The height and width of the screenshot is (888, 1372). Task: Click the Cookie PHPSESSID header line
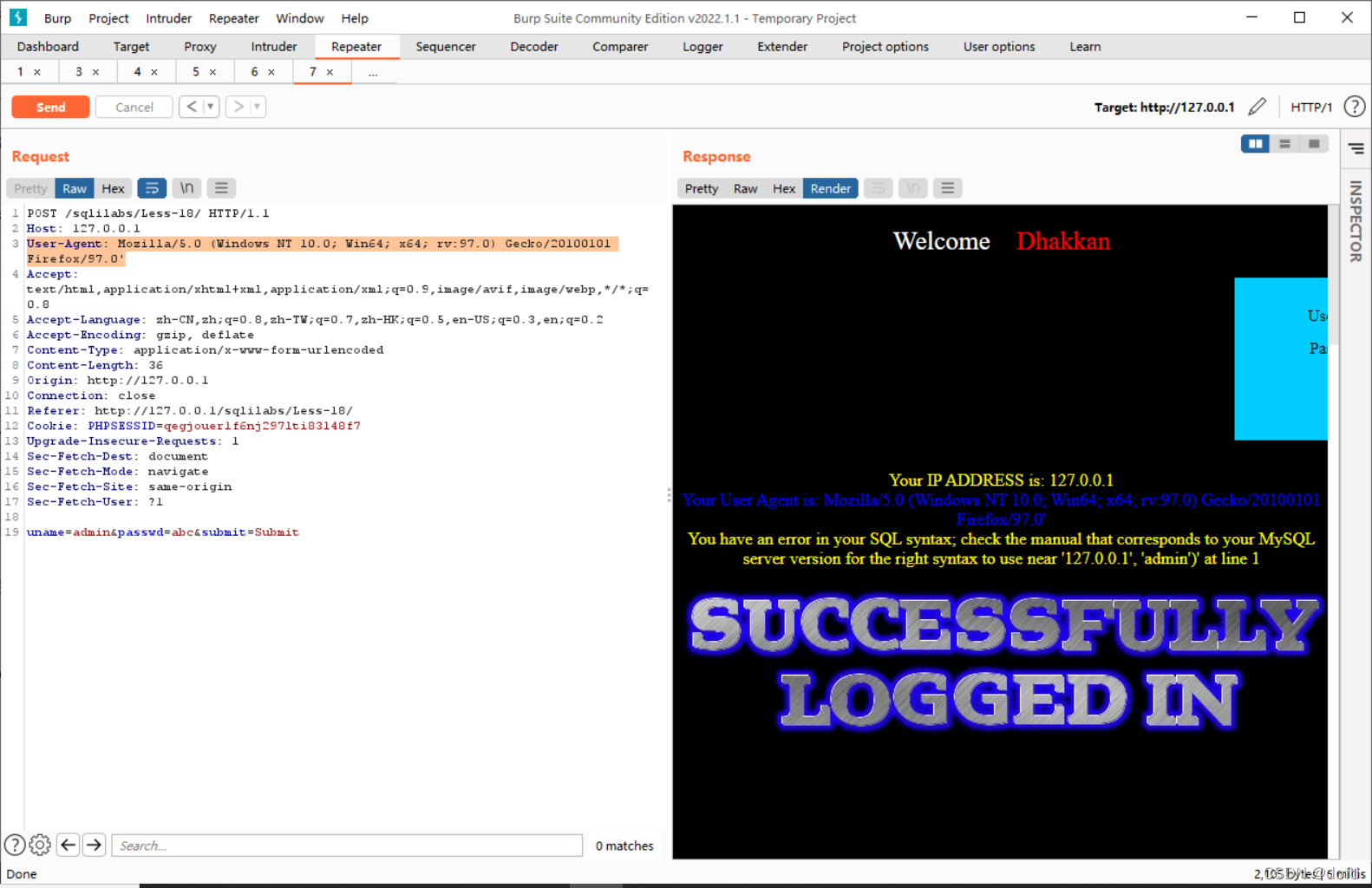pos(193,426)
